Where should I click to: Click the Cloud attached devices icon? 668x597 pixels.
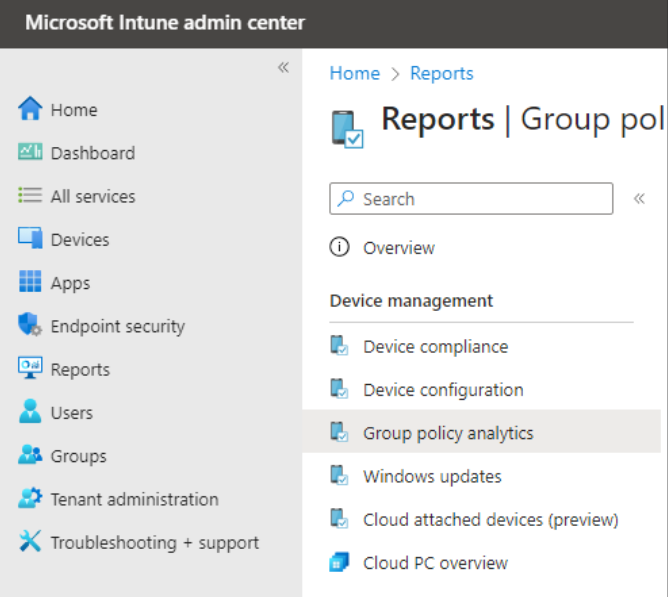coord(339,519)
